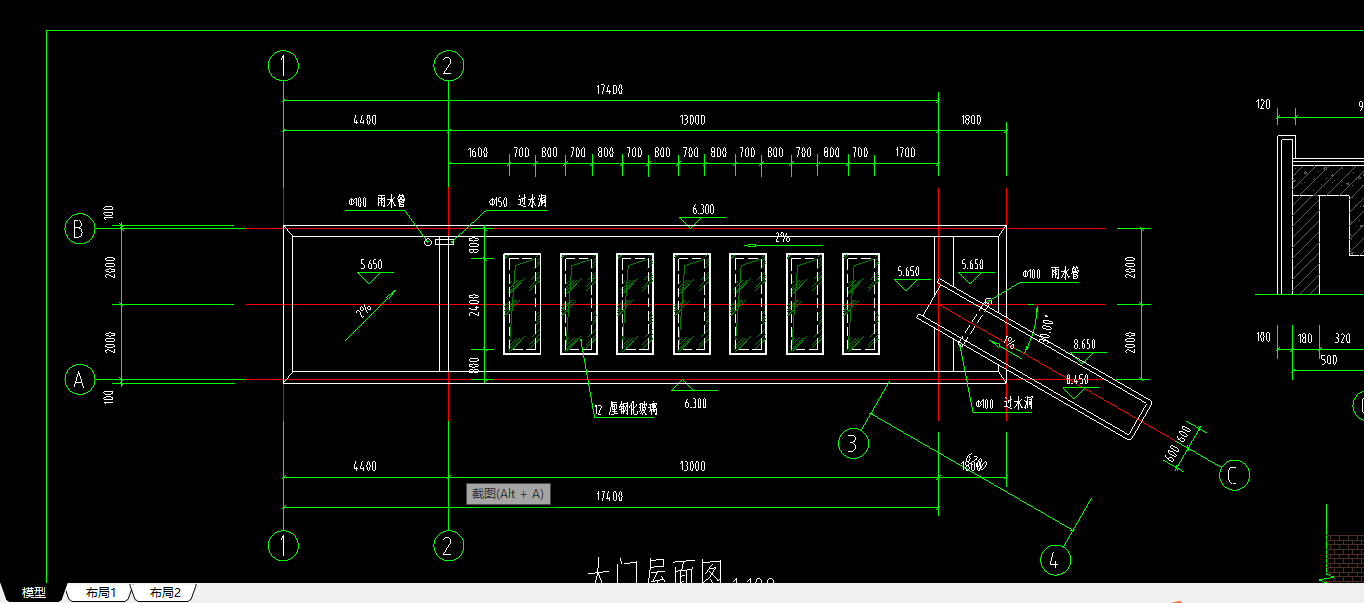
Task: Pick the 13000 dimension above the 700/800 chain
Action: point(692,120)
